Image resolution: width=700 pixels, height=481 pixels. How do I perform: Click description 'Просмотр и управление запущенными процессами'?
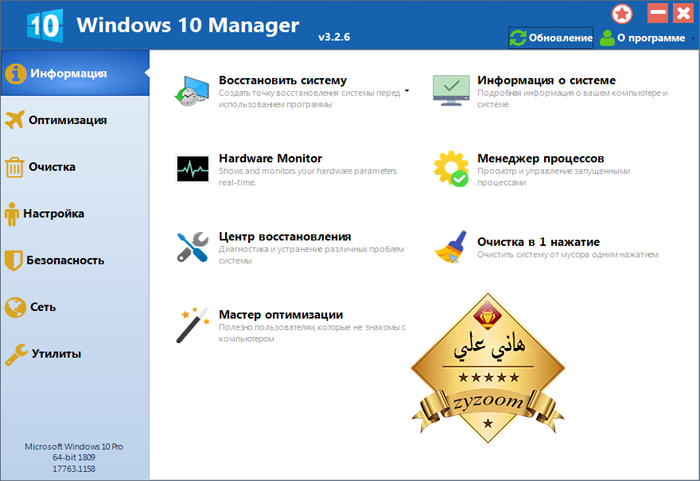pyautogui.click(x=554, y=177)
